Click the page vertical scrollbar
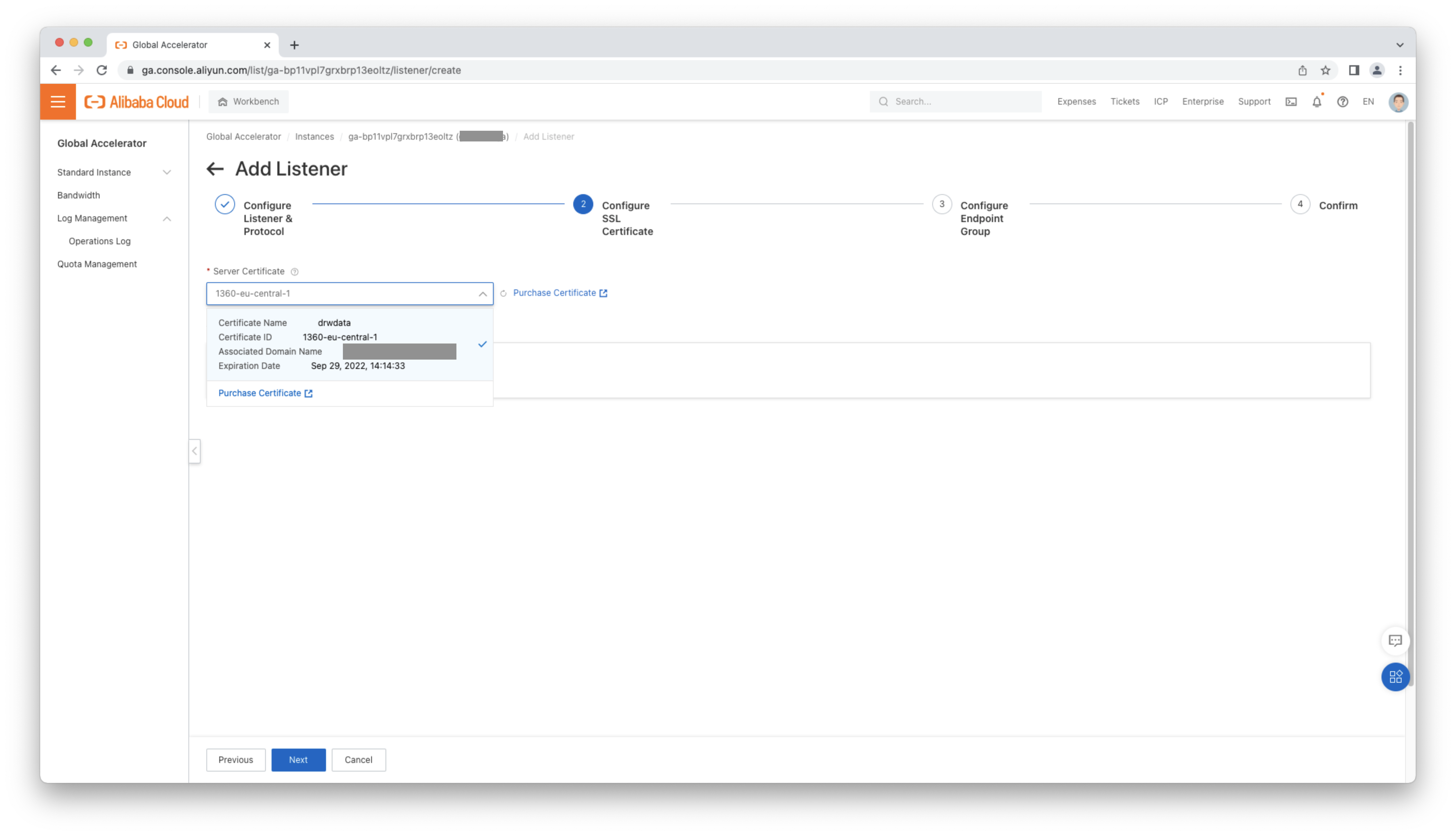Screen dimensions: 1456x836 click(x=1410, y=402)
